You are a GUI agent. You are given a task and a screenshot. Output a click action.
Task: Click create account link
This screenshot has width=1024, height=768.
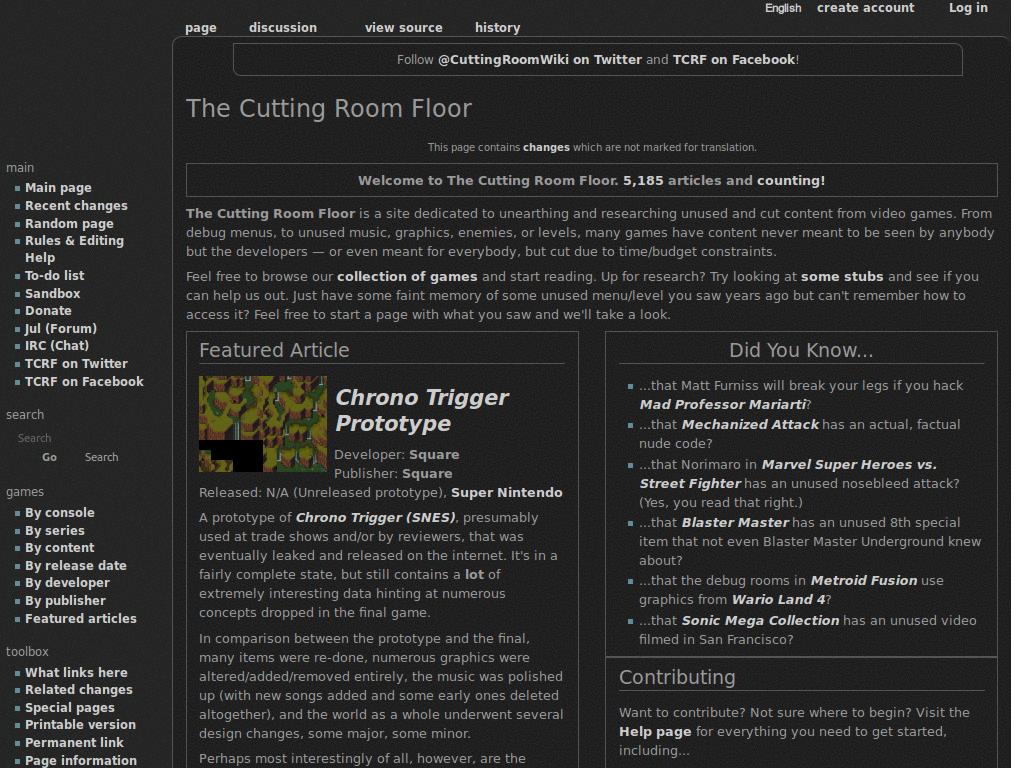865,8
